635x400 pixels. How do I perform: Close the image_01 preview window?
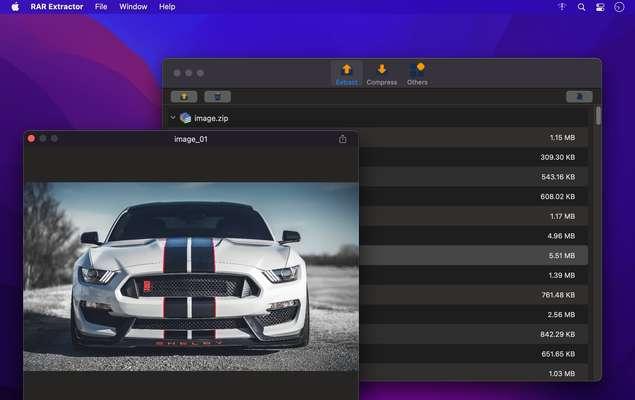(31, 138)
